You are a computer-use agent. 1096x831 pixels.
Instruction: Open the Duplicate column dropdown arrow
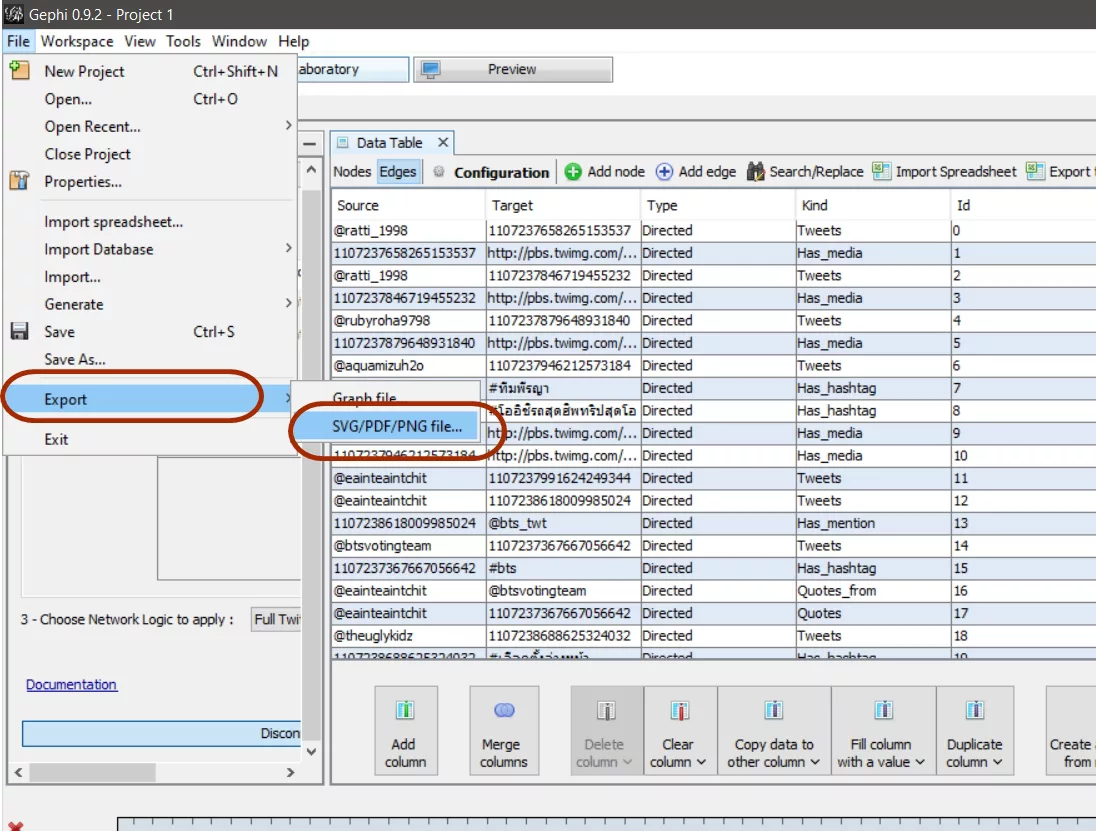(997, 763)
